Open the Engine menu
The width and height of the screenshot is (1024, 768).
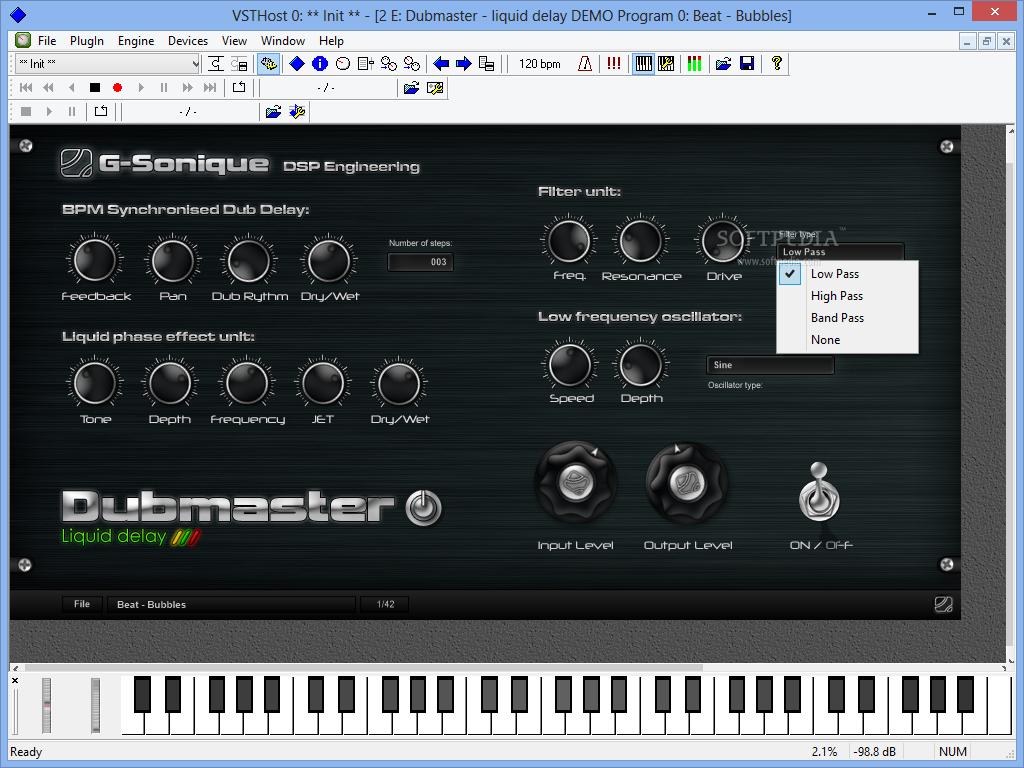coord(136,40)
